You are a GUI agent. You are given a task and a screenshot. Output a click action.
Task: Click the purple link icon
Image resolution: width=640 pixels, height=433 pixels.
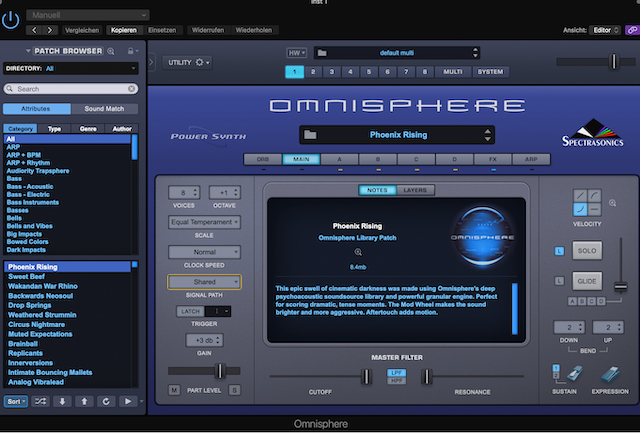point(632,30)
